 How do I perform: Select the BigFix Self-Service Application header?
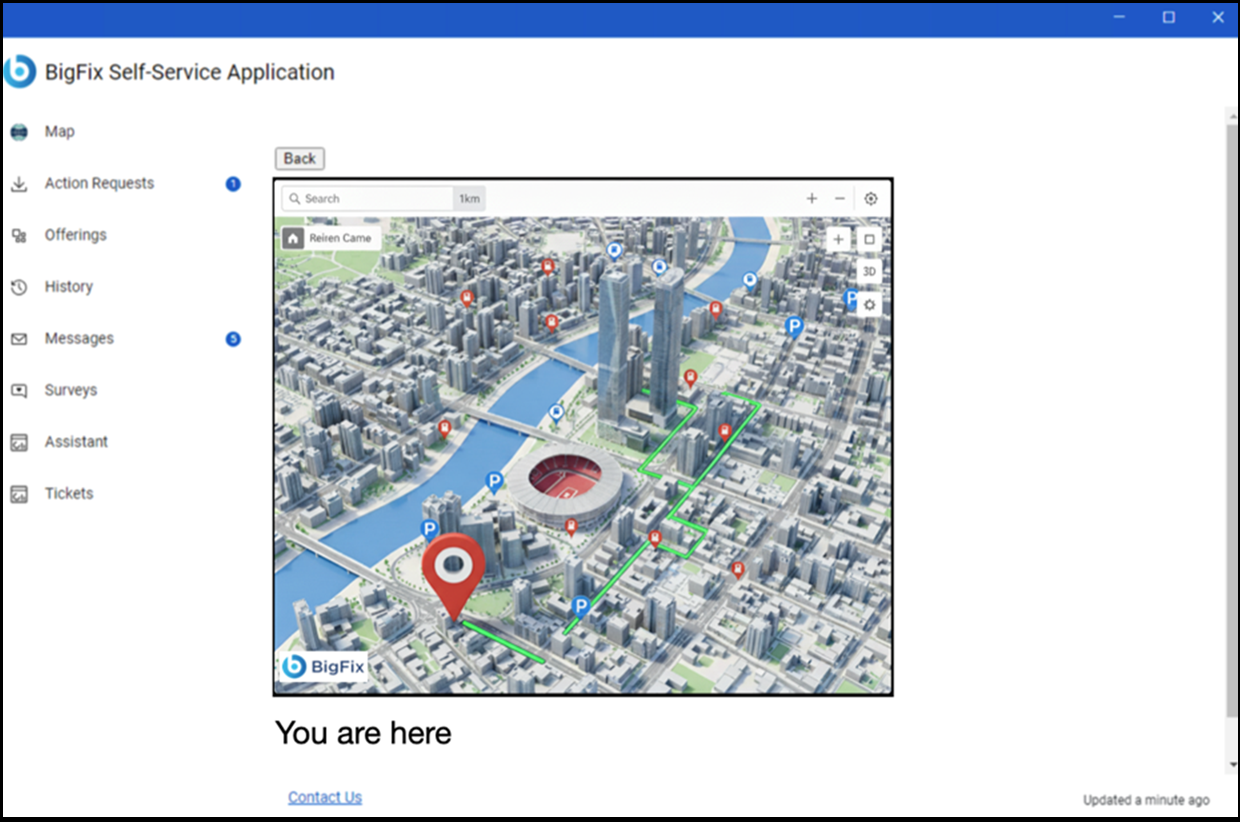tap(190, 72)
